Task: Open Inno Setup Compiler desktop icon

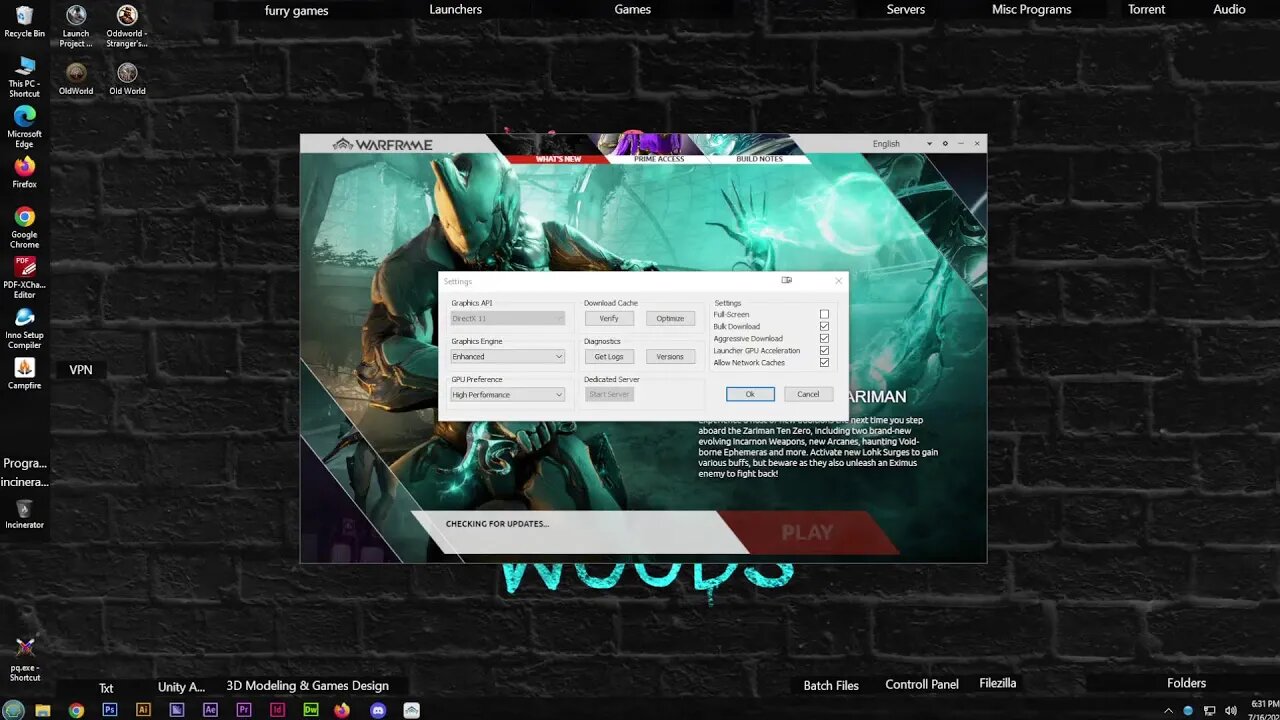Action: point(25,328)
